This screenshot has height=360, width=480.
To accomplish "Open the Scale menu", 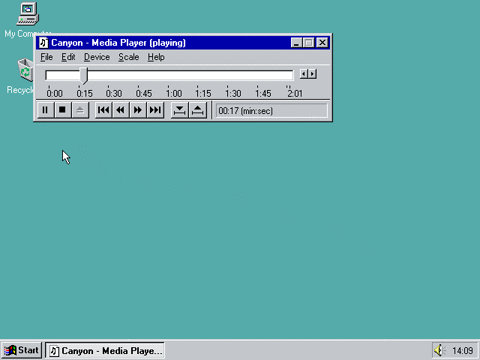I will [x=129, y=57].
